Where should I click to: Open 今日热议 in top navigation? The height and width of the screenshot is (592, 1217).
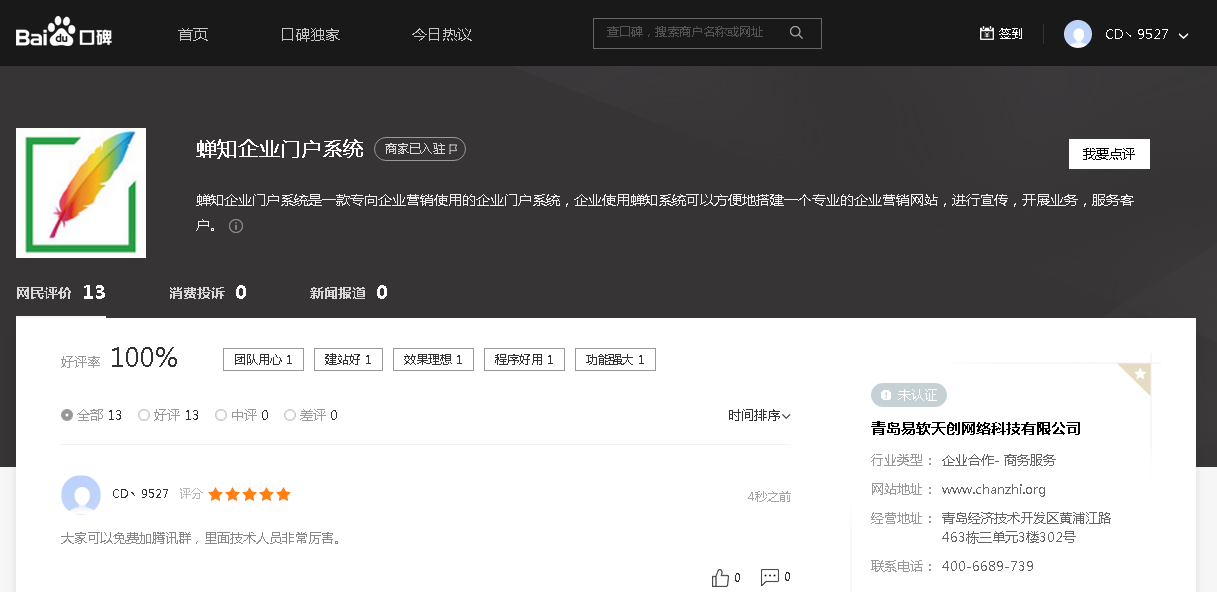click(442, 34)
